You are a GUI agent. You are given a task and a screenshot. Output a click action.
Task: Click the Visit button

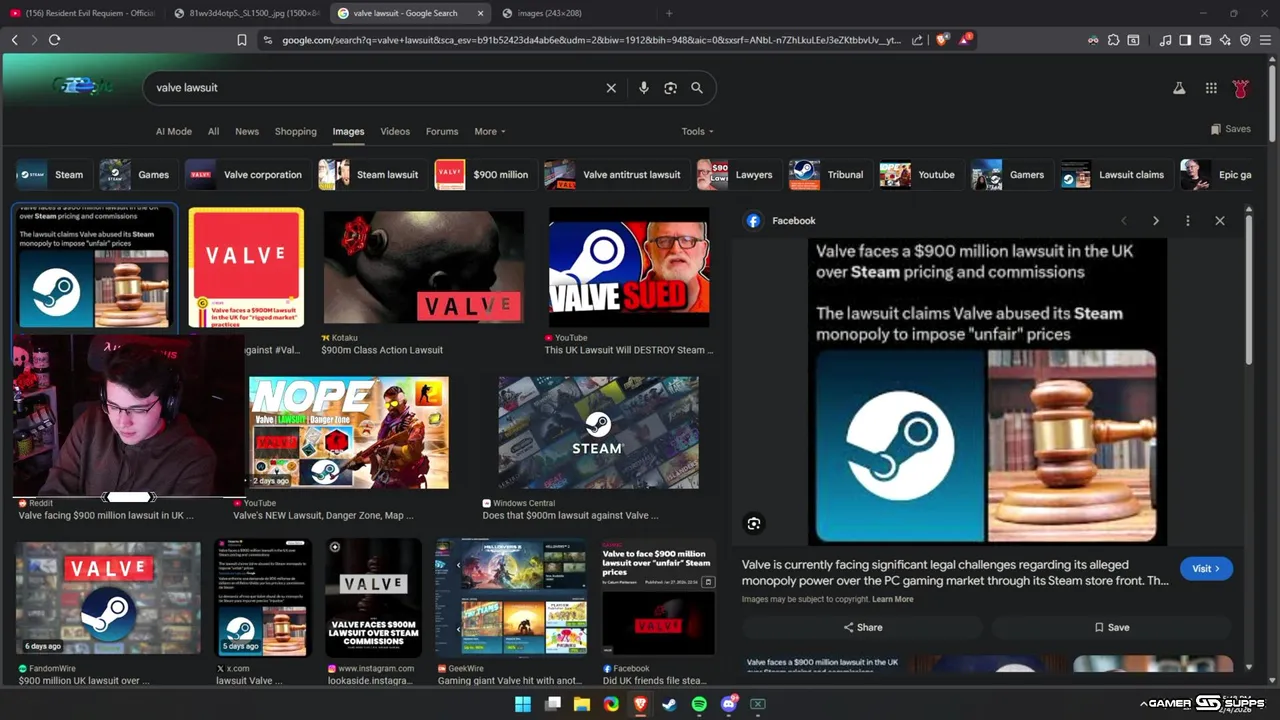click(x=1206, y=568)
